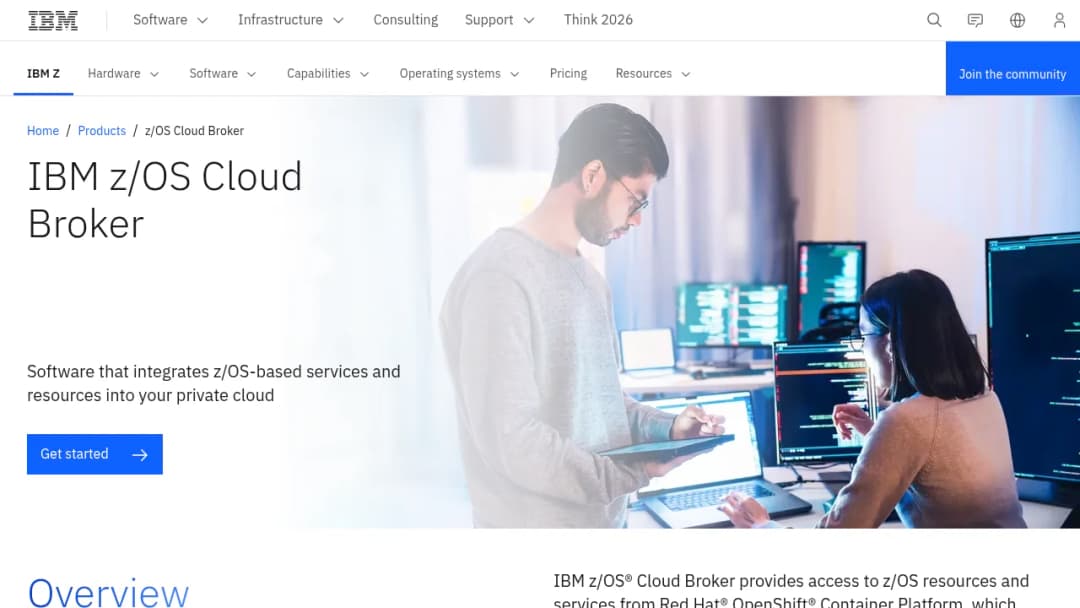The height and width of the screenshot is (608, 1080).
Task: Go to Products breadcrumb
Action: 102,131
